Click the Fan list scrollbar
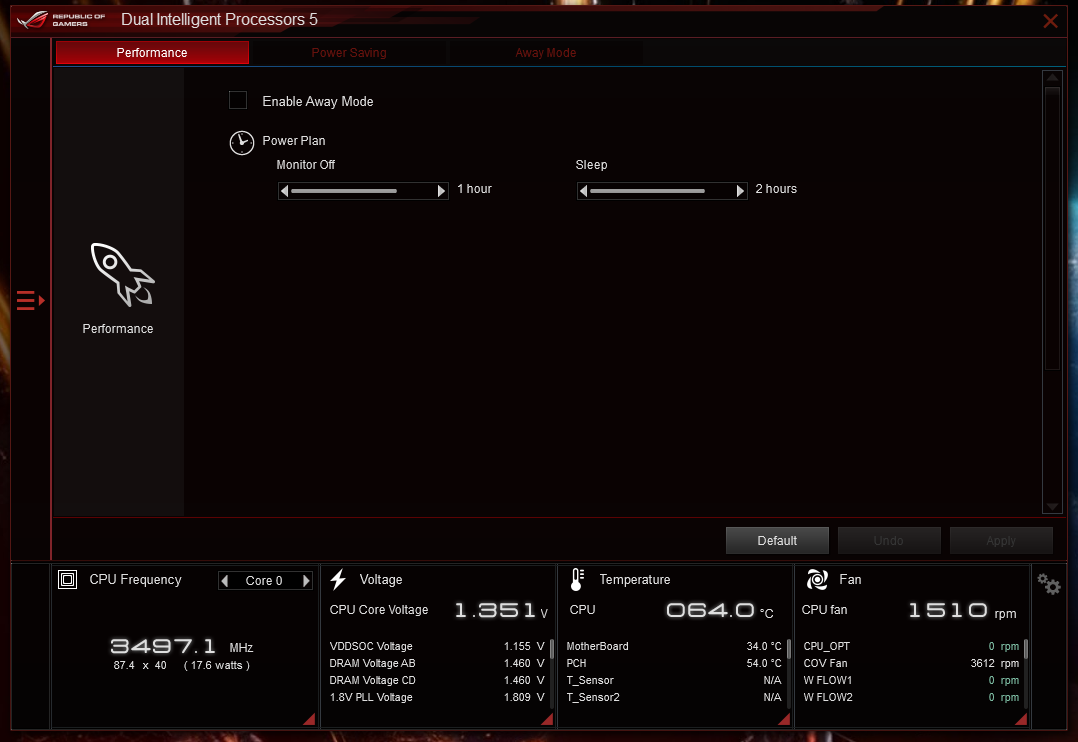 point(1026,673)
